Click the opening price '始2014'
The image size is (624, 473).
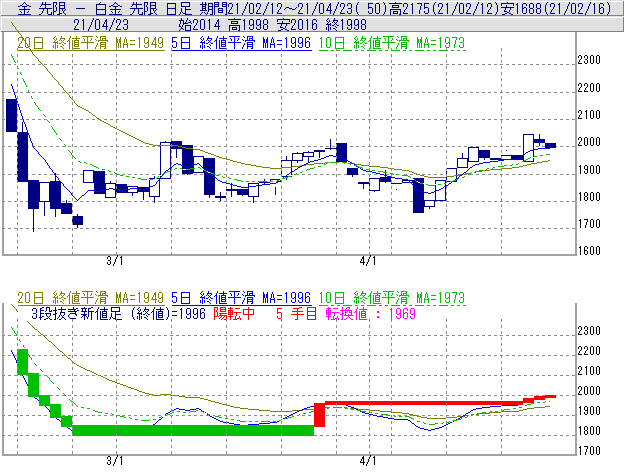199,25
